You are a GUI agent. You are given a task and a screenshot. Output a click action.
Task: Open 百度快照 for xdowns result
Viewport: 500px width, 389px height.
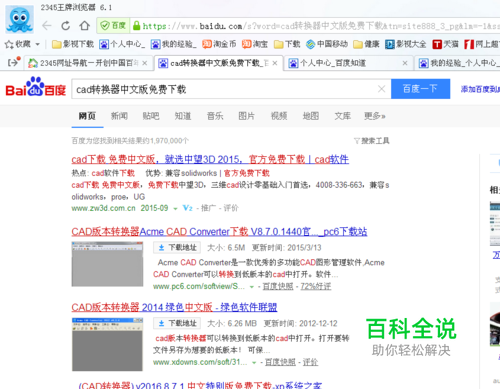280,362
